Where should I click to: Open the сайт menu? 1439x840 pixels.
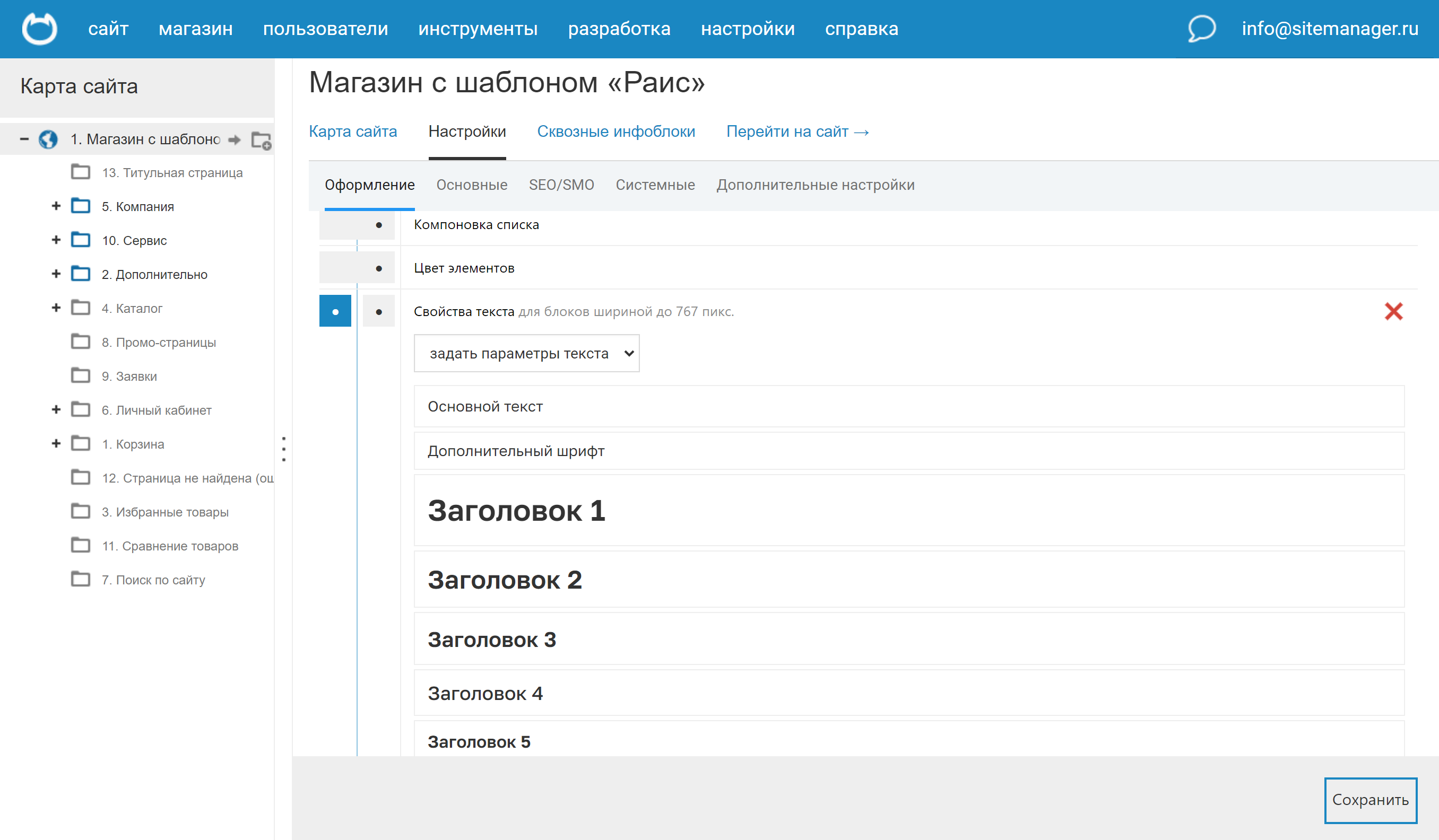(108, 29)
